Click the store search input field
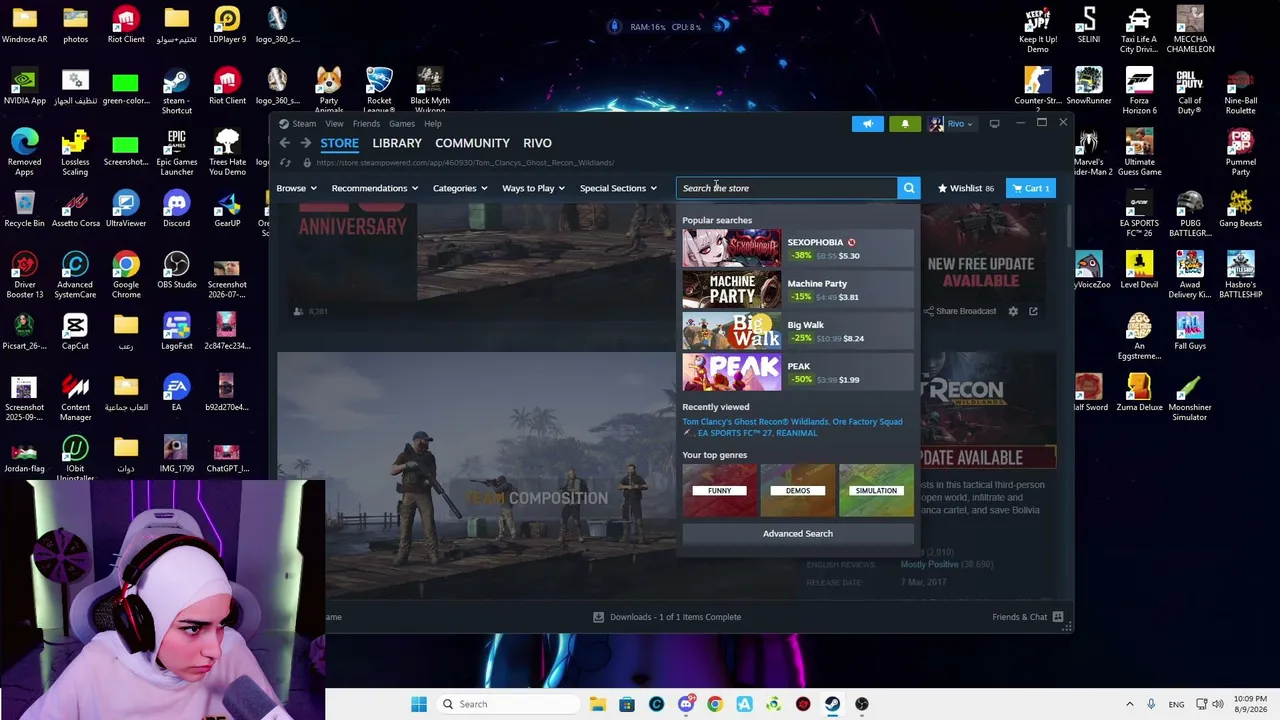This screenshot has width=1280, height=720. pyautogui.click(x=786, y=188)
